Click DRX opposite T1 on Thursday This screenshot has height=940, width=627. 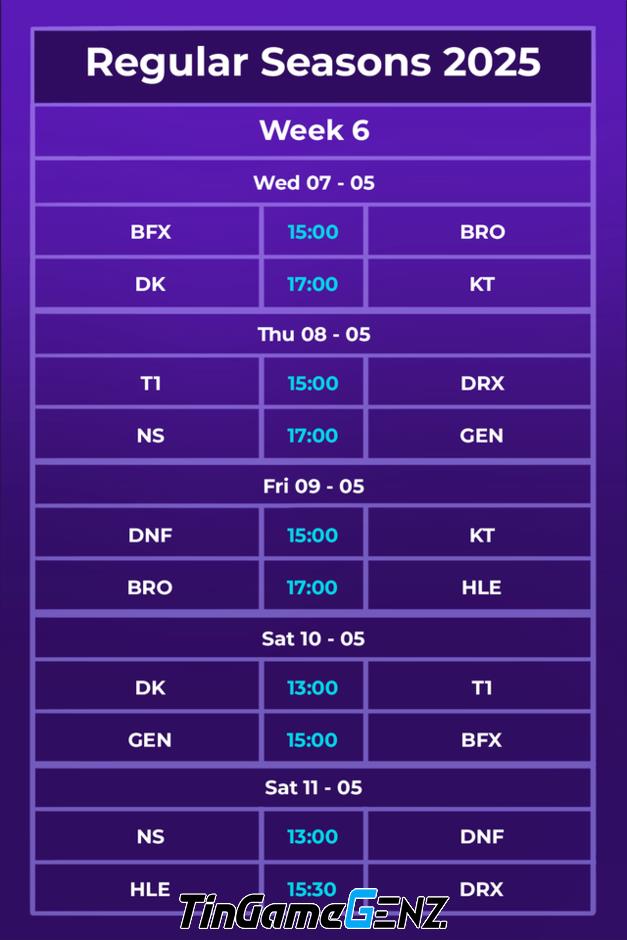[482, 383]
